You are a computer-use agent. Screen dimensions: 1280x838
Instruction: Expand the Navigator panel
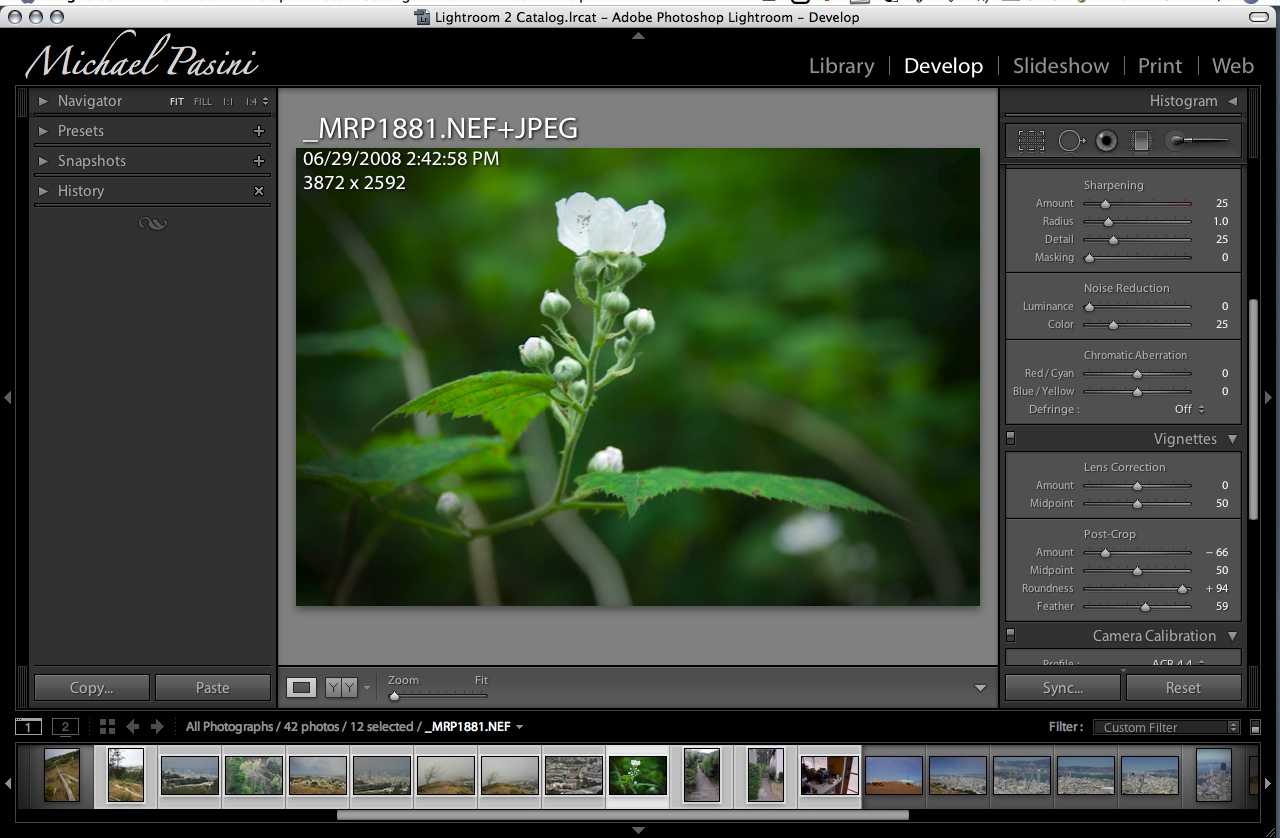pyautogui.click(x=43, y=101)
